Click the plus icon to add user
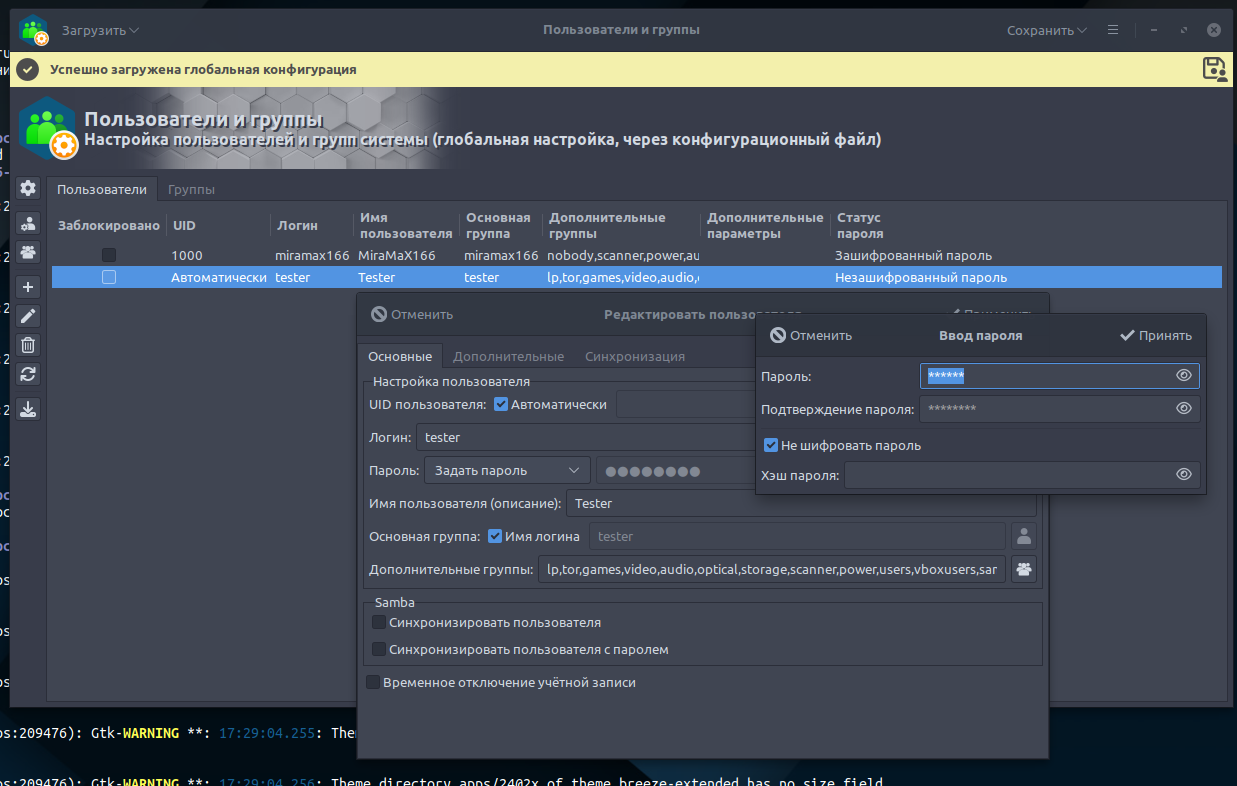 28,287
